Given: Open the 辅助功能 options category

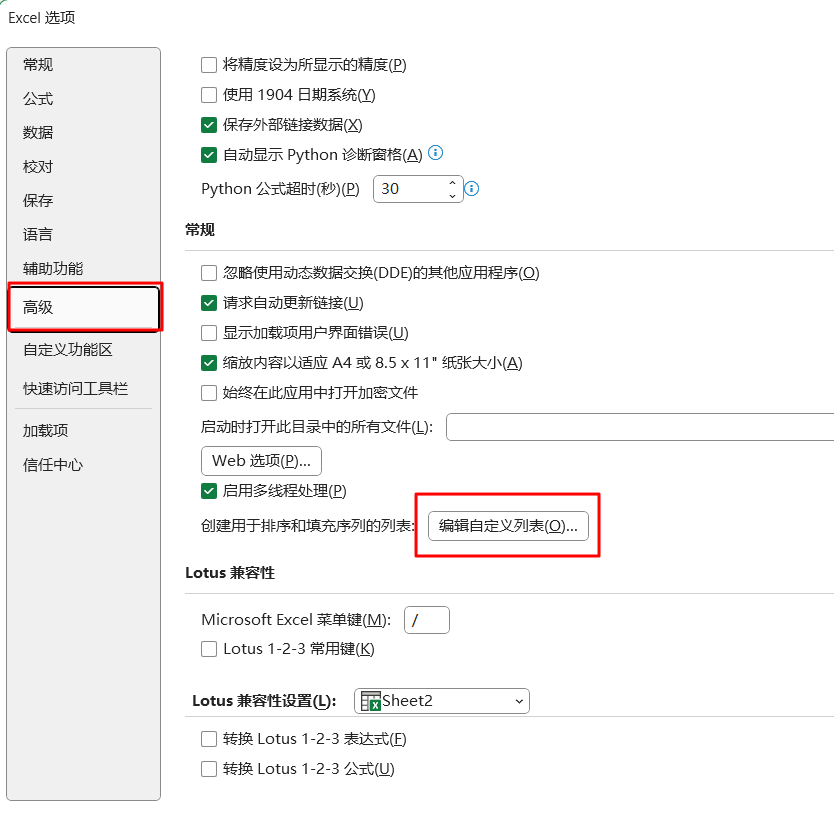Looking at the screenshot, I should 53,269.
